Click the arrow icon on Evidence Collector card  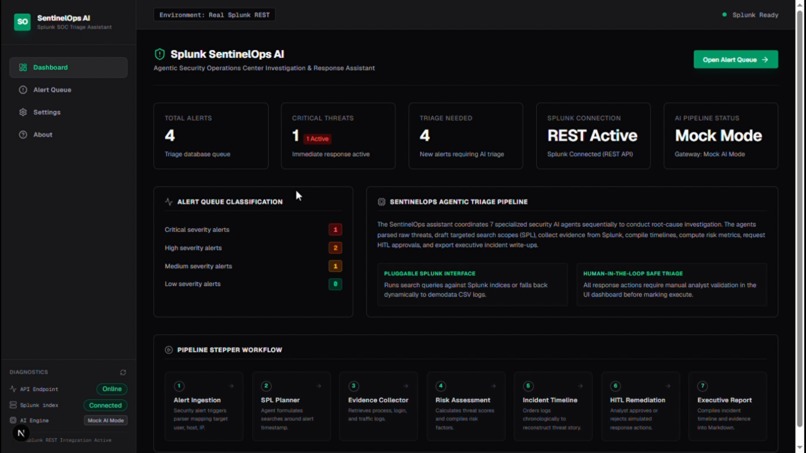tap(406, 386)
